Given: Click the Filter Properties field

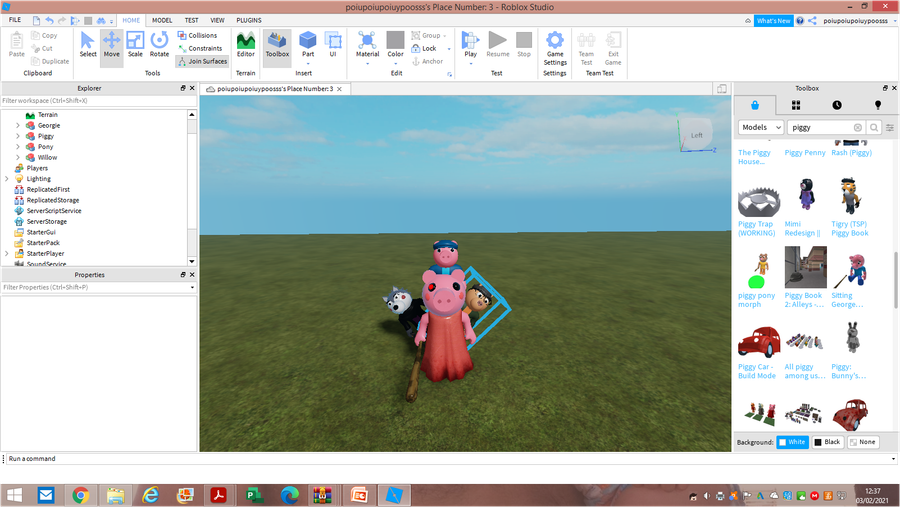Looking at the screenshot, I should (x=99, y=287).
